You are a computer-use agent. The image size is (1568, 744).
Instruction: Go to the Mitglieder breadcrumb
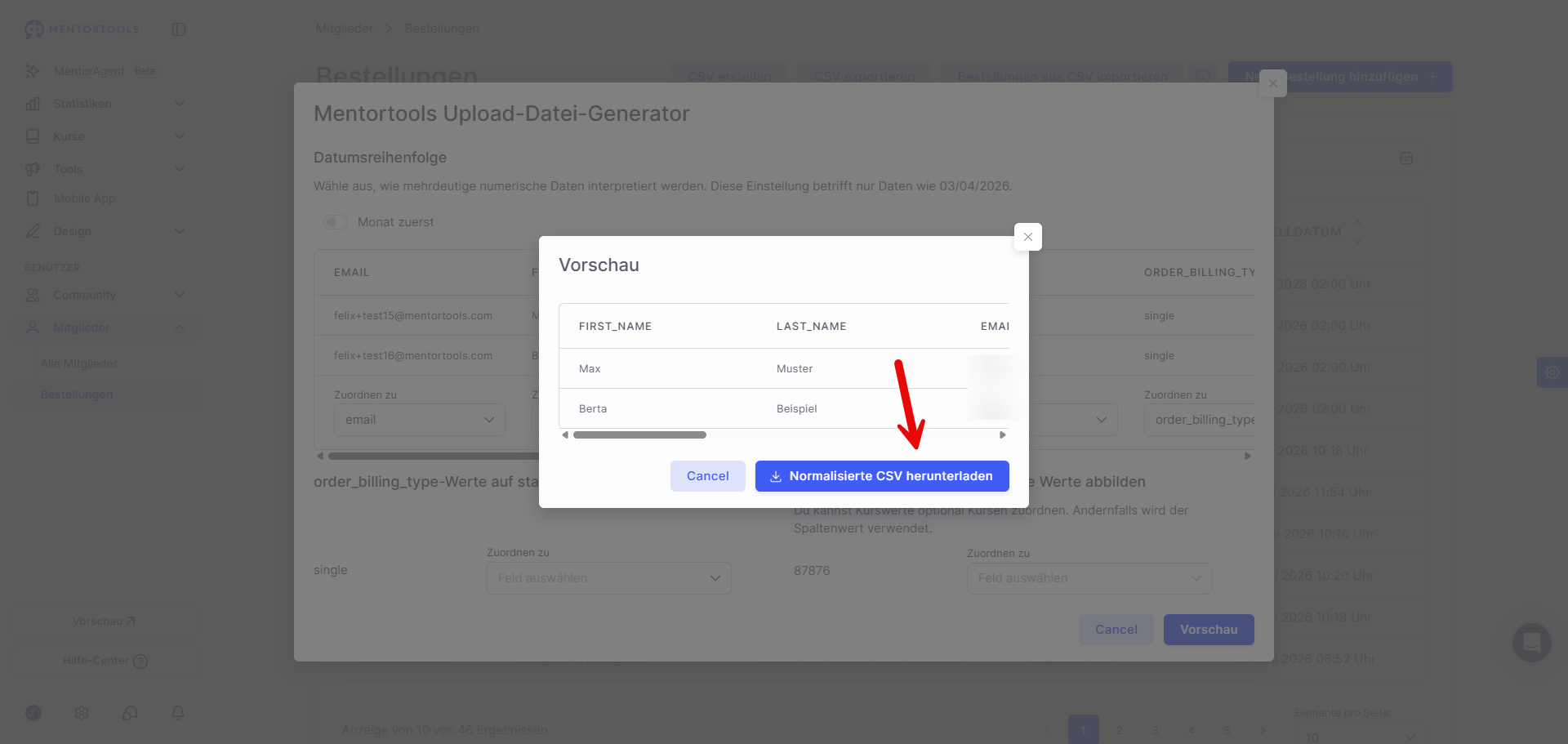(345, 29)
